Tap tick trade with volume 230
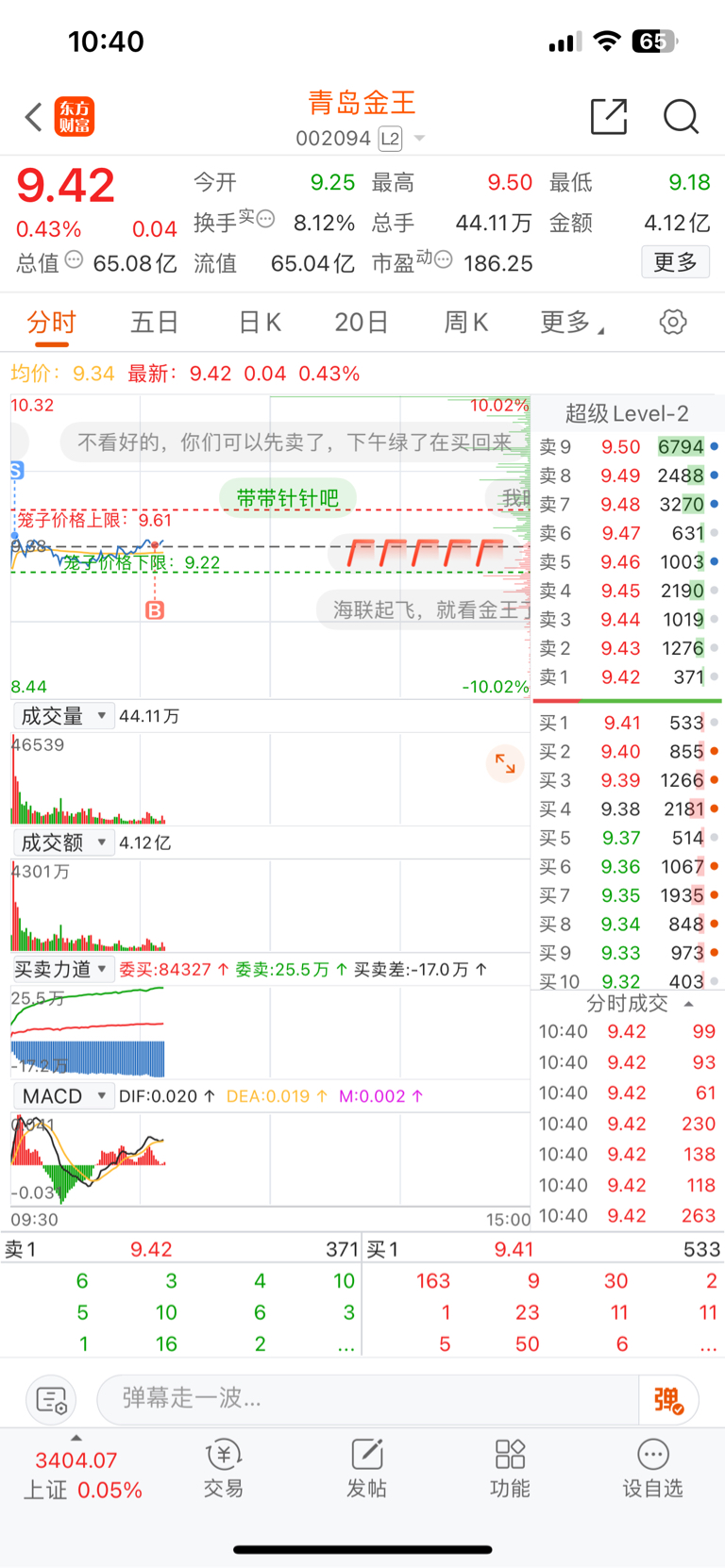This screenshot has width=725, height=1568. pyautogui.click(x=628, y=1124)
